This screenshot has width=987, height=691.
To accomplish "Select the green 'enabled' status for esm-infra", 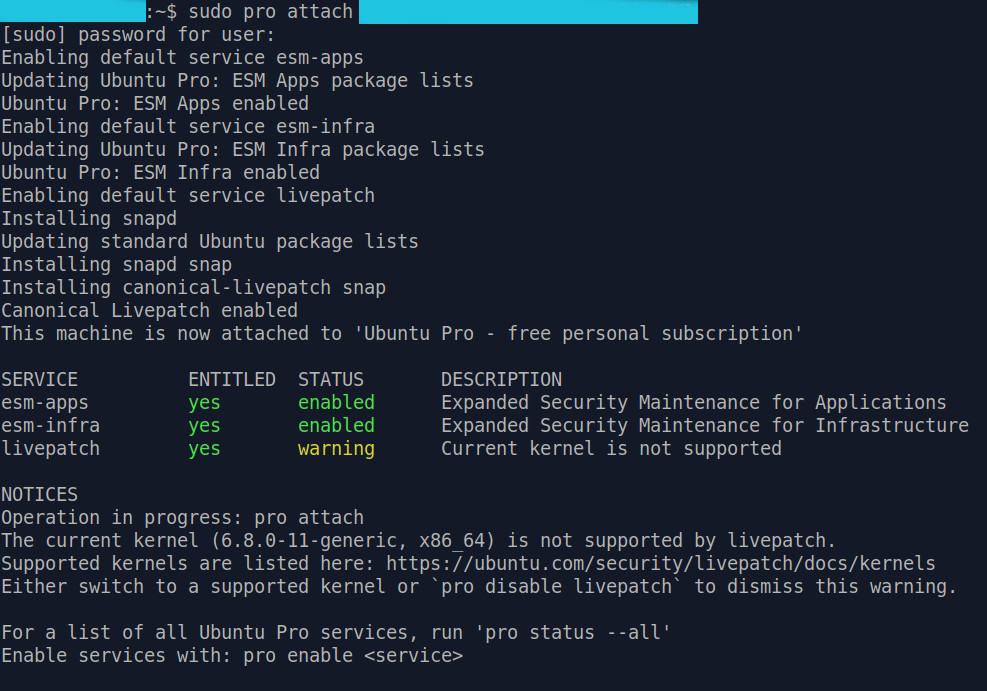I will click(336, 426).
